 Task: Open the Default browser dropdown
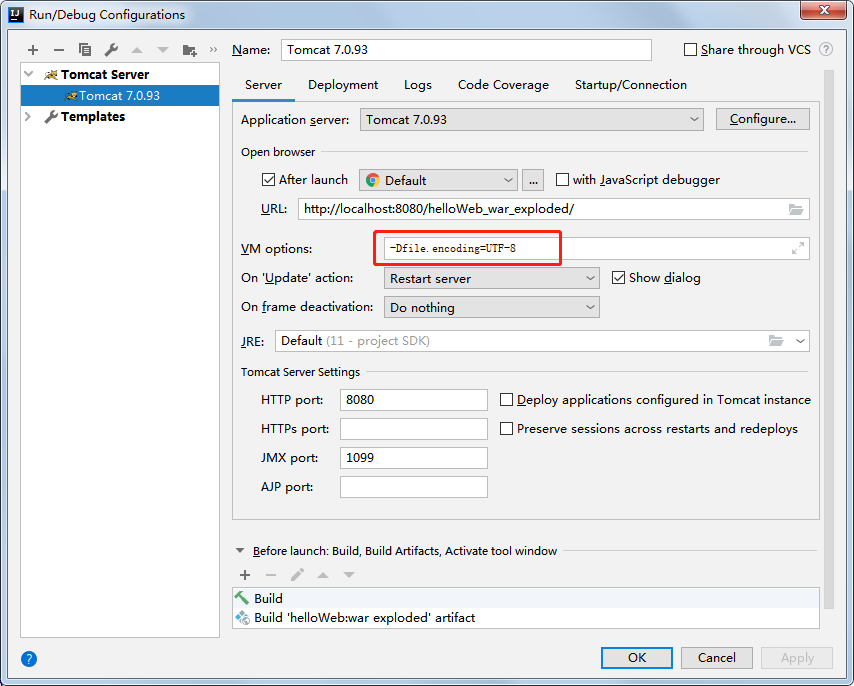438,180
